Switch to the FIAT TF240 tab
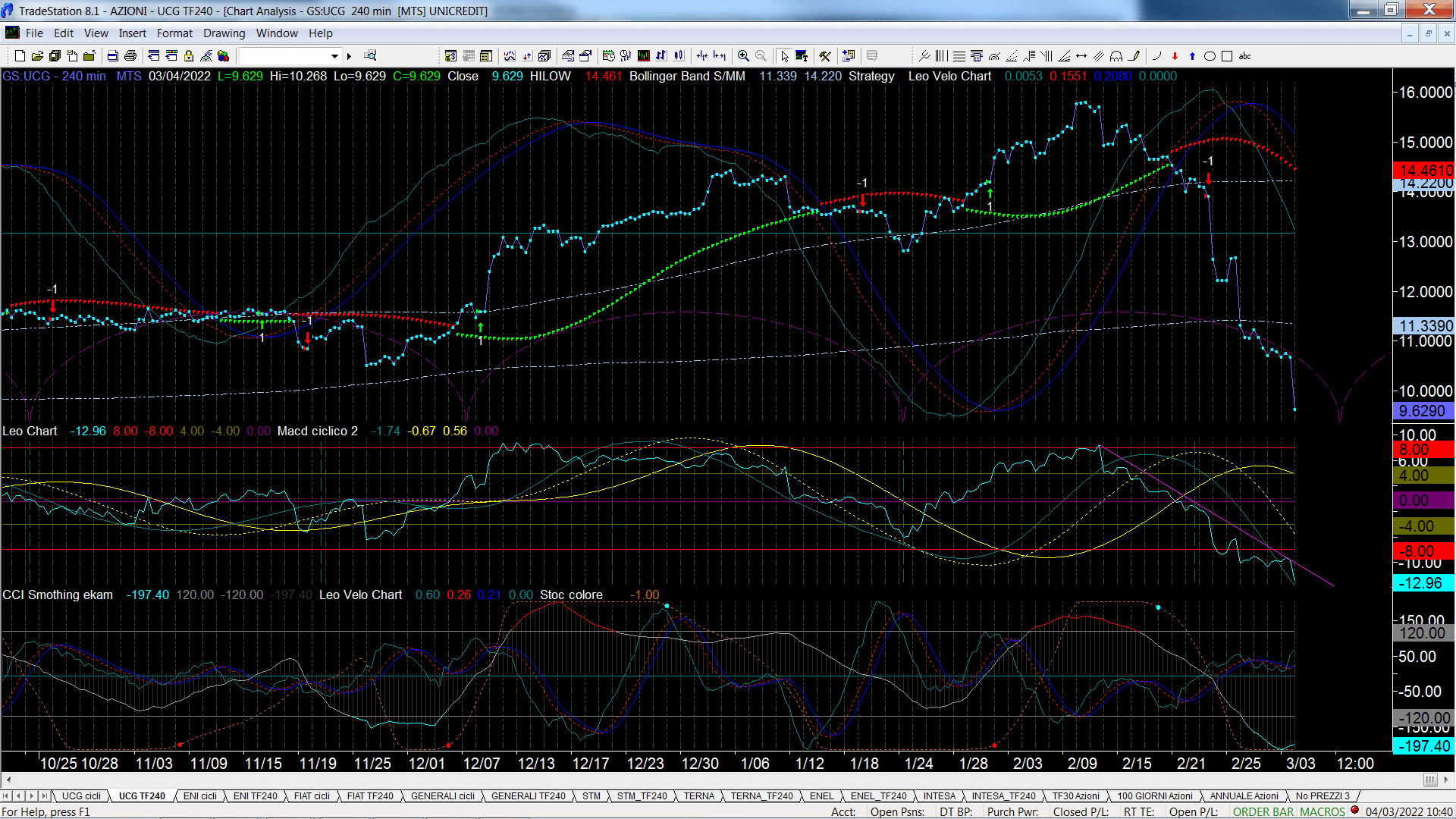1456x819 pixels. [x=370, y=795]
